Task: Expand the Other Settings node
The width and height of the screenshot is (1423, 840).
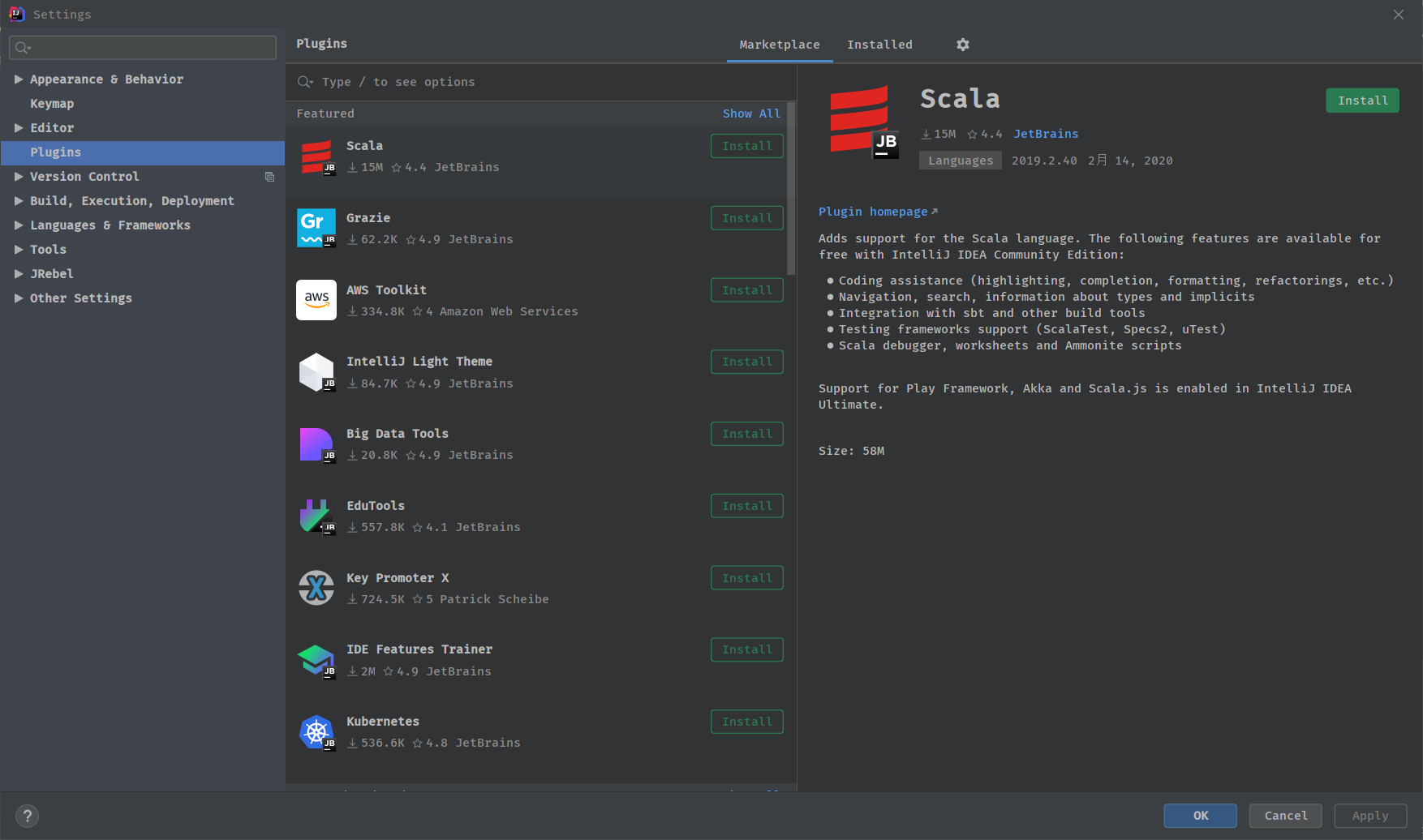Action: [x=19, y=298]
